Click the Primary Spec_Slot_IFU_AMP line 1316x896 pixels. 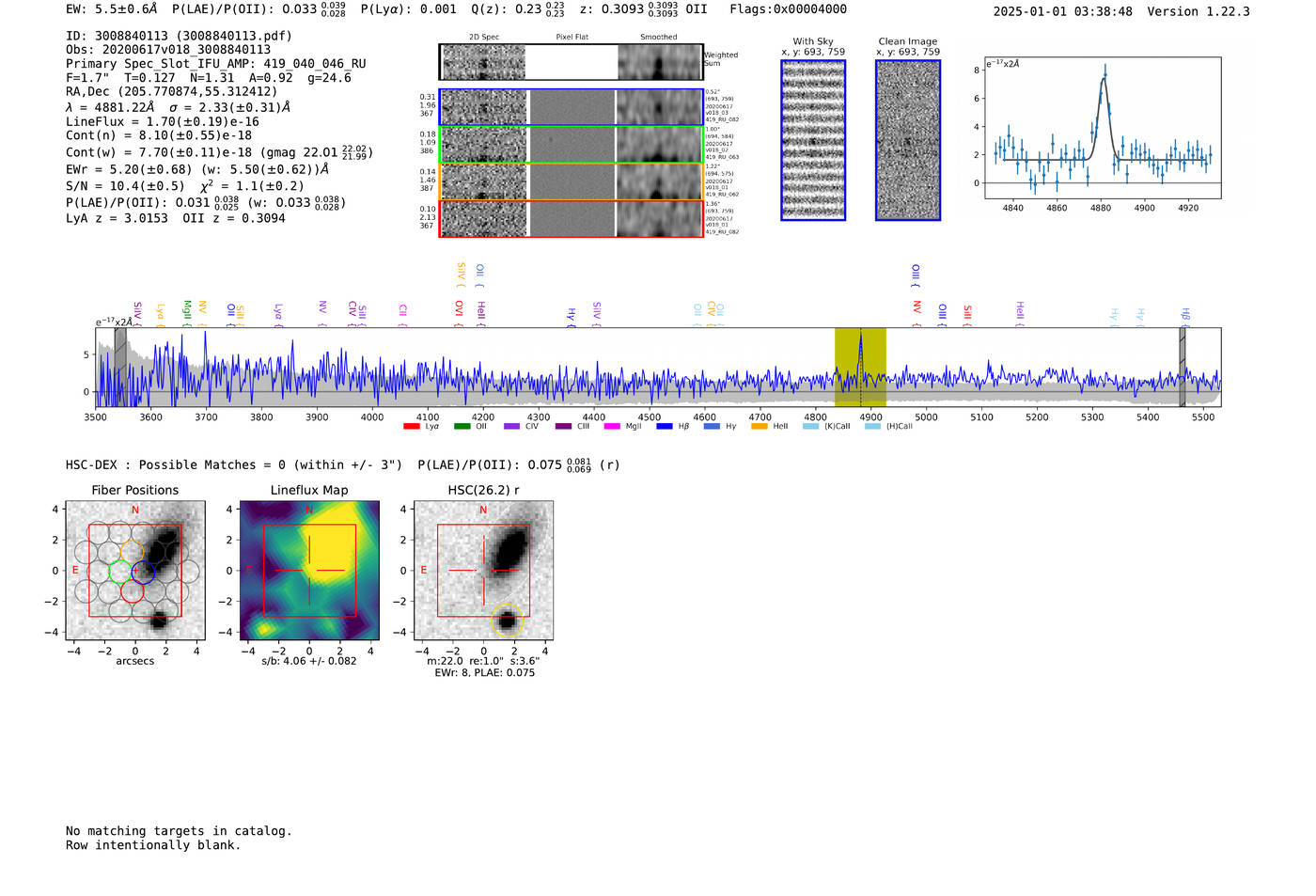(x=216, y=64)
